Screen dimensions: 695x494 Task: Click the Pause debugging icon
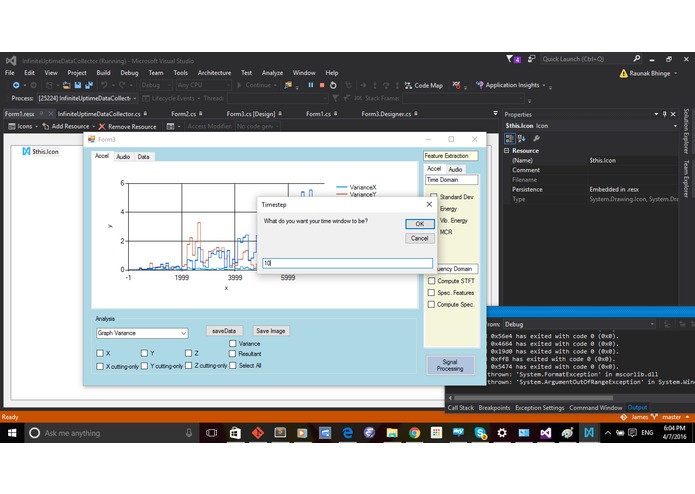pyautogui.click(x=311, y=85)
